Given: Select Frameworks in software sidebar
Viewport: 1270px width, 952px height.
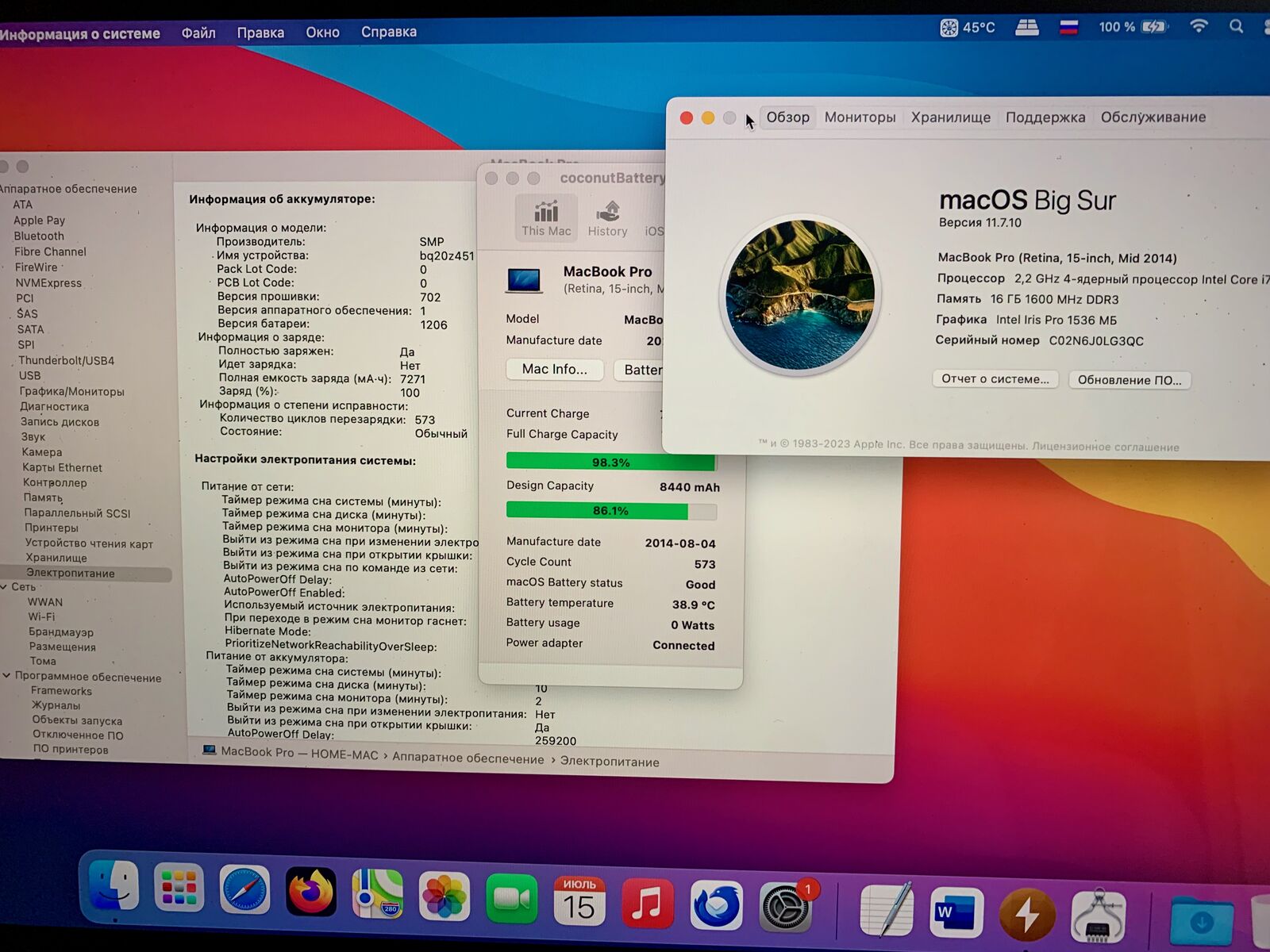Looking at the screenshot, I should pos(61,691).
